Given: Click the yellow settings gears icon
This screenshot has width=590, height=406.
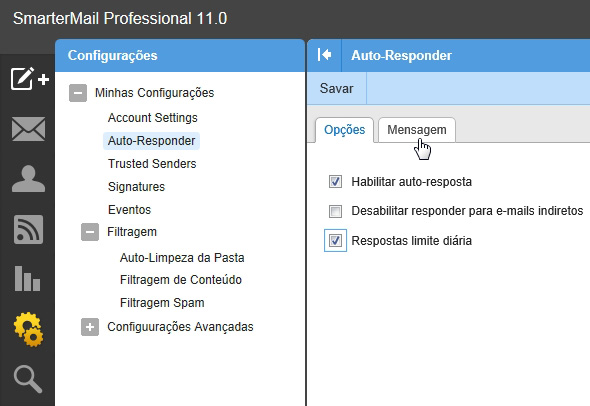Looking at the screenshot, I should (29, 329).
